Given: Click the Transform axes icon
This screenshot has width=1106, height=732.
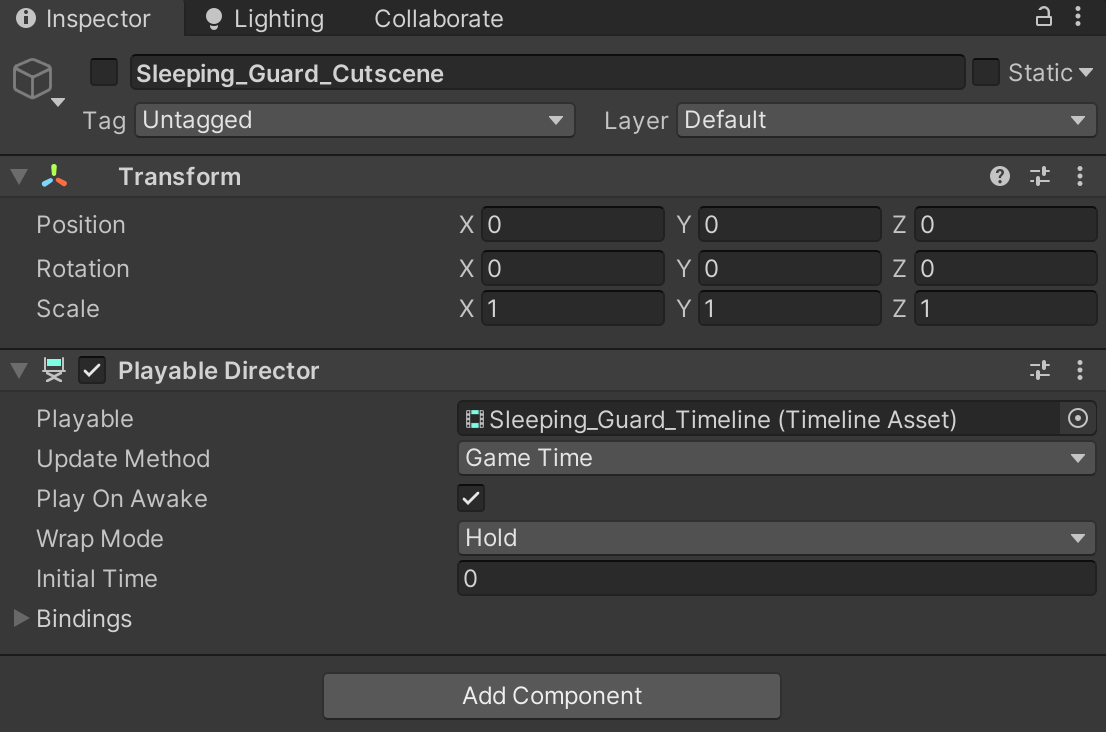Looking at the screenshot, I should point(54,176).
